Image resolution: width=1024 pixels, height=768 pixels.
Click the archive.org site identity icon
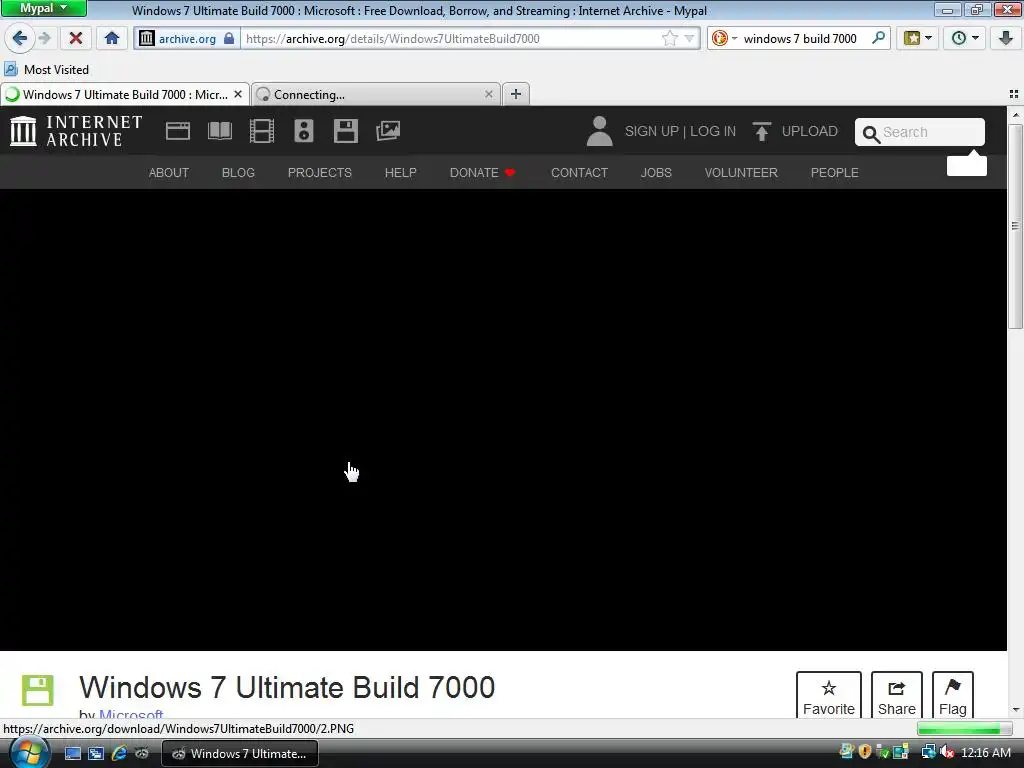click(x=147, y=39)
